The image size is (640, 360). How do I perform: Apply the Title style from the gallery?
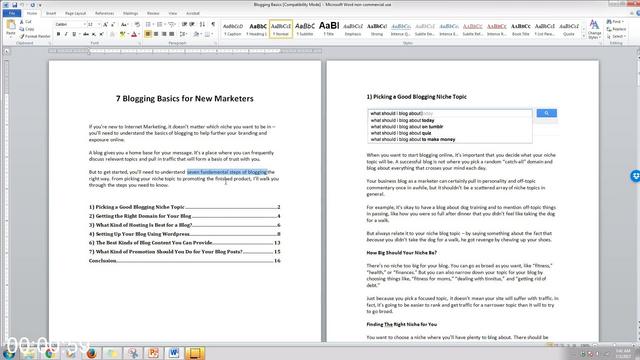pyautogui.click(x=329, y=29)
